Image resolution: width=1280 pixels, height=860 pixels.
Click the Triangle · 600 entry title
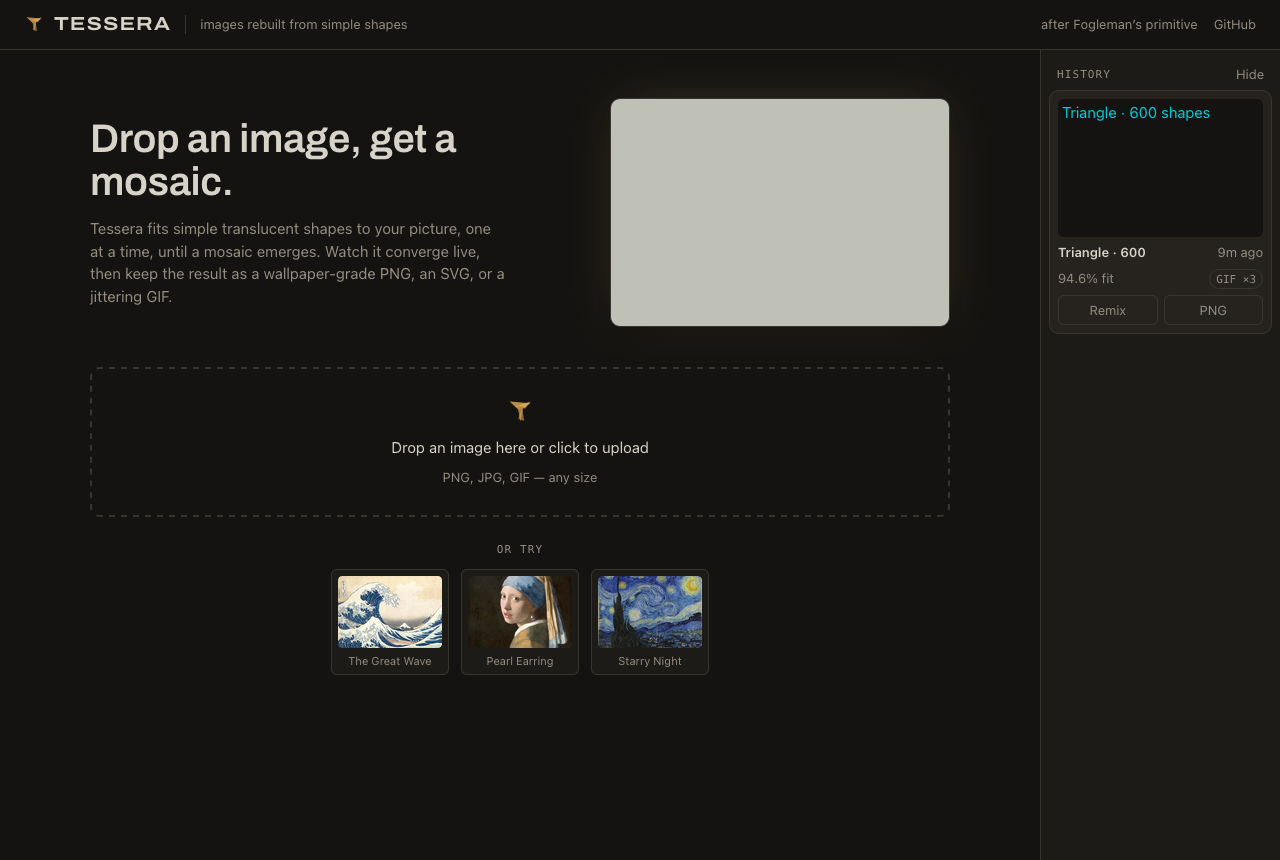click(1102, 253)
